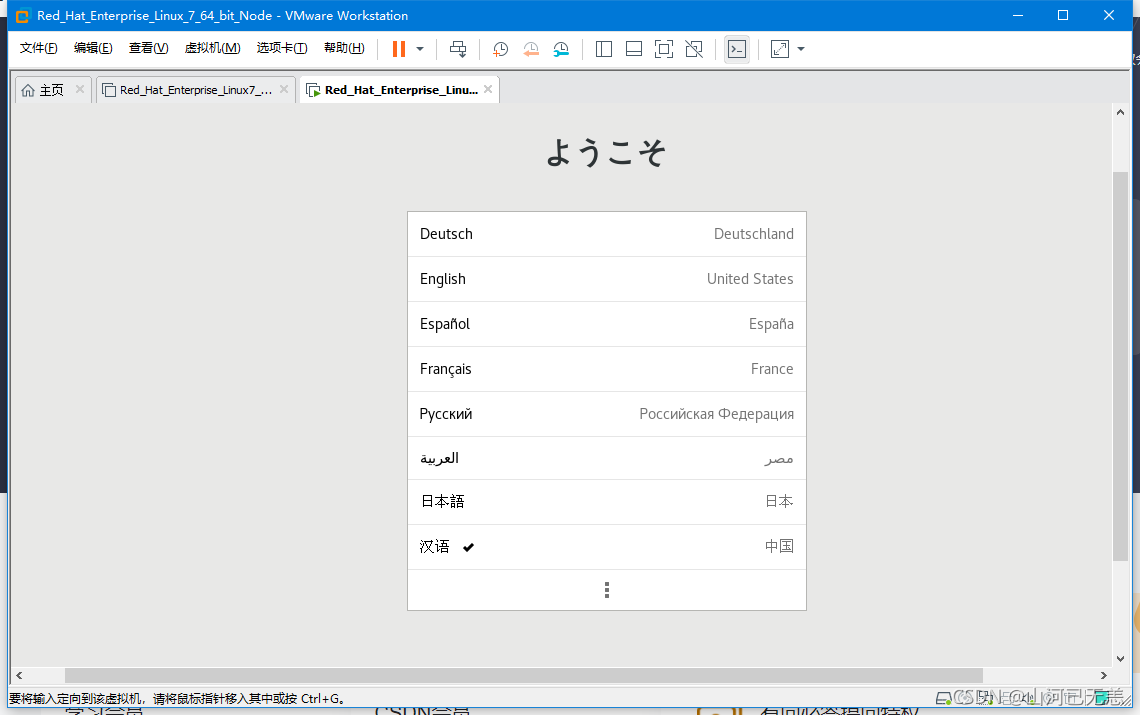Close the active Red_Hat_Enterprise_Linu... tab

pos(488,89)
